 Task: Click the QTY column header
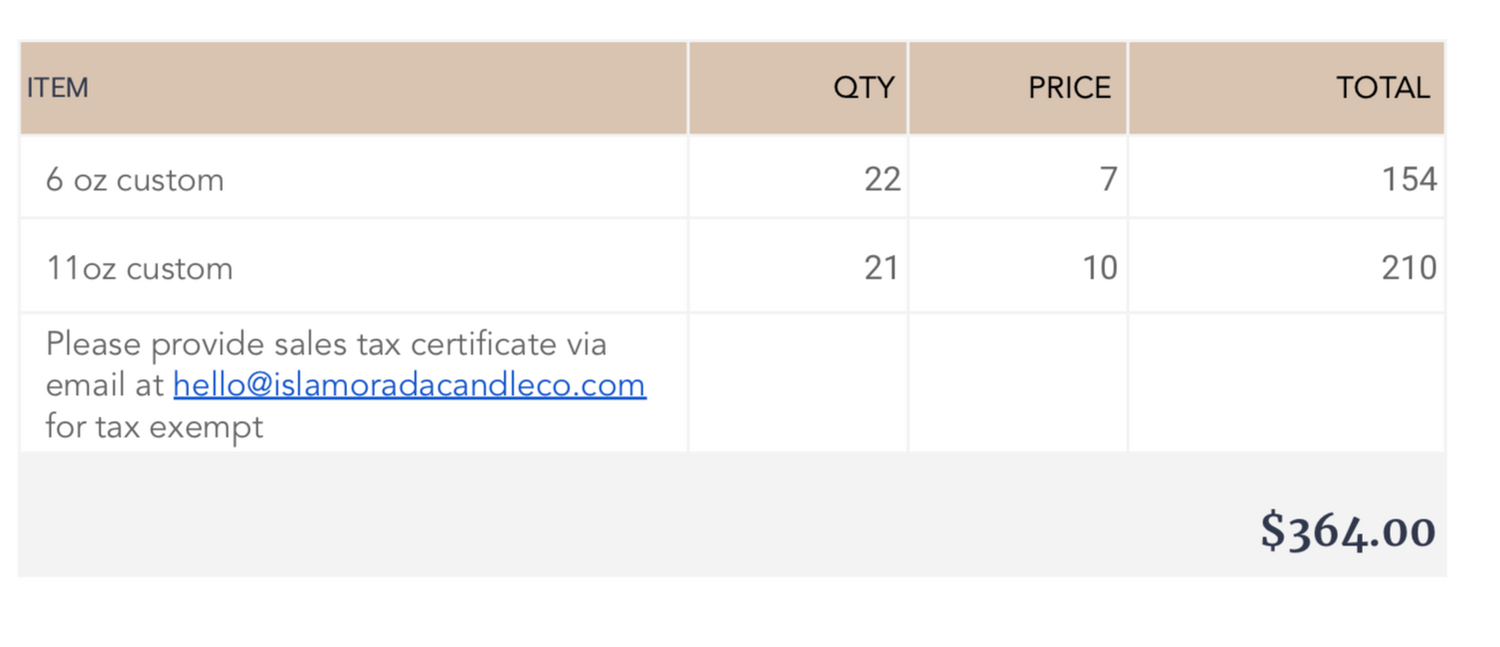[798, 88]
